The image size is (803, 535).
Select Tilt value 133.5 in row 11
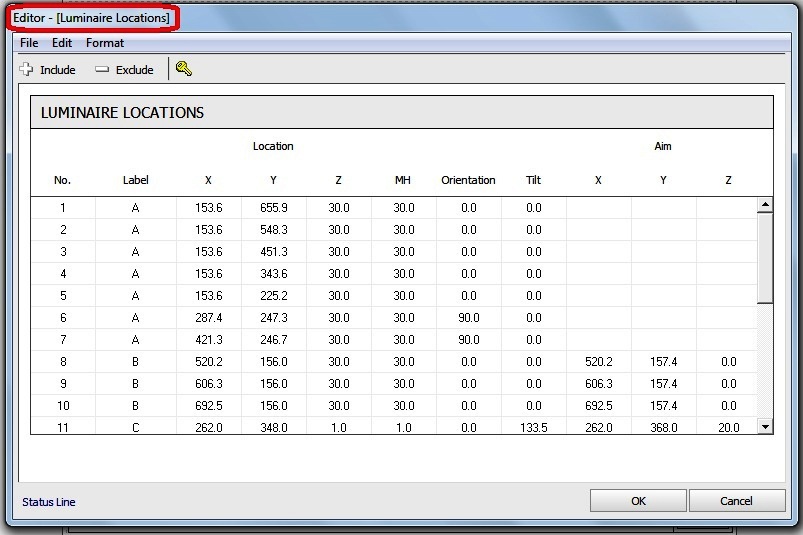pyautogui.click(x=534, y=427)
